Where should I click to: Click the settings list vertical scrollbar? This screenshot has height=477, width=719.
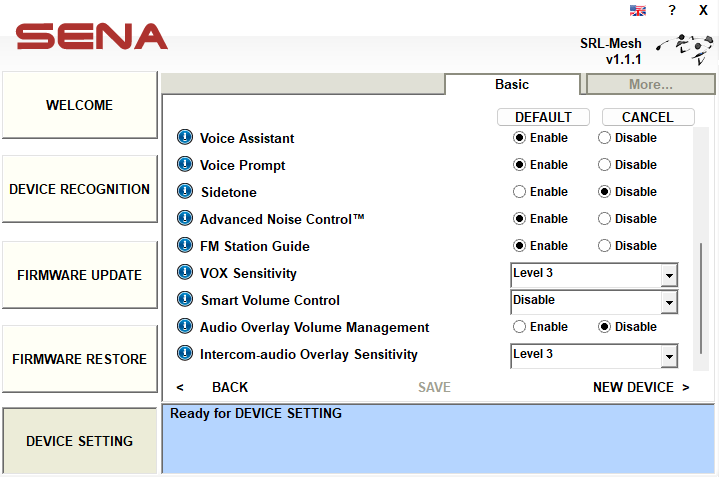coord(701,300)
